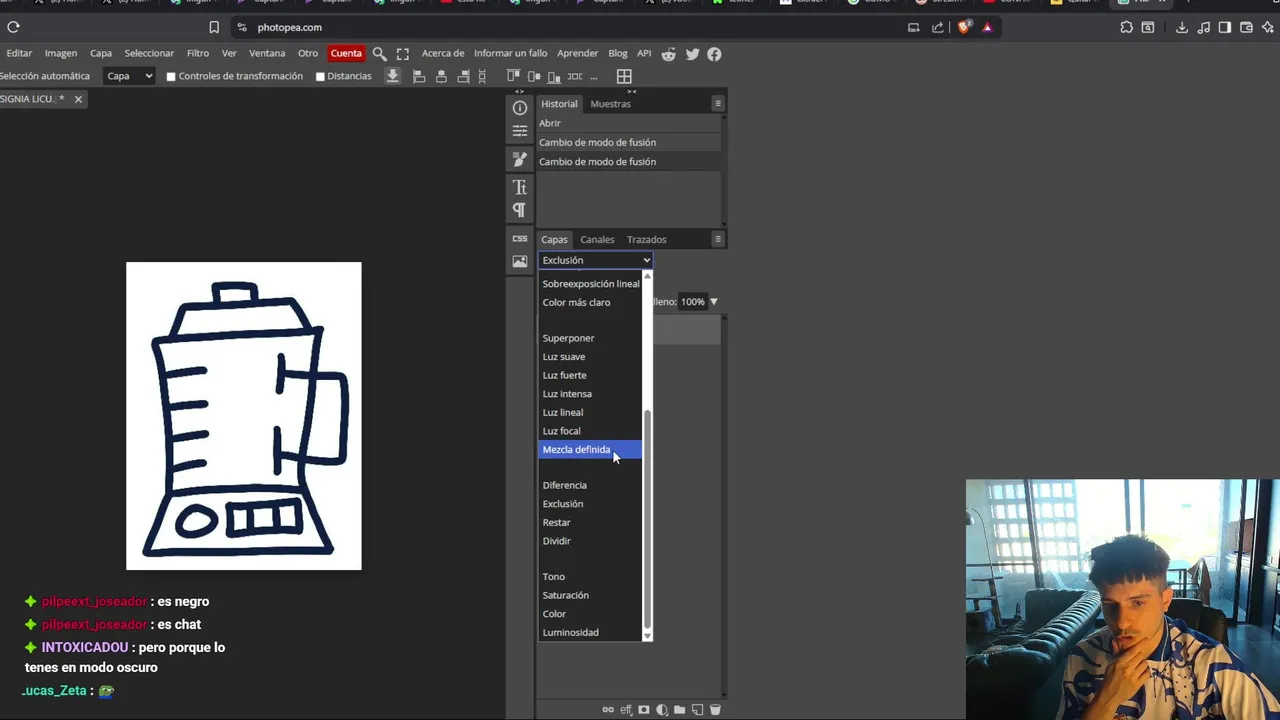Choose Luminosidad blend mode
1280x720 pixels.
(590, 633)
